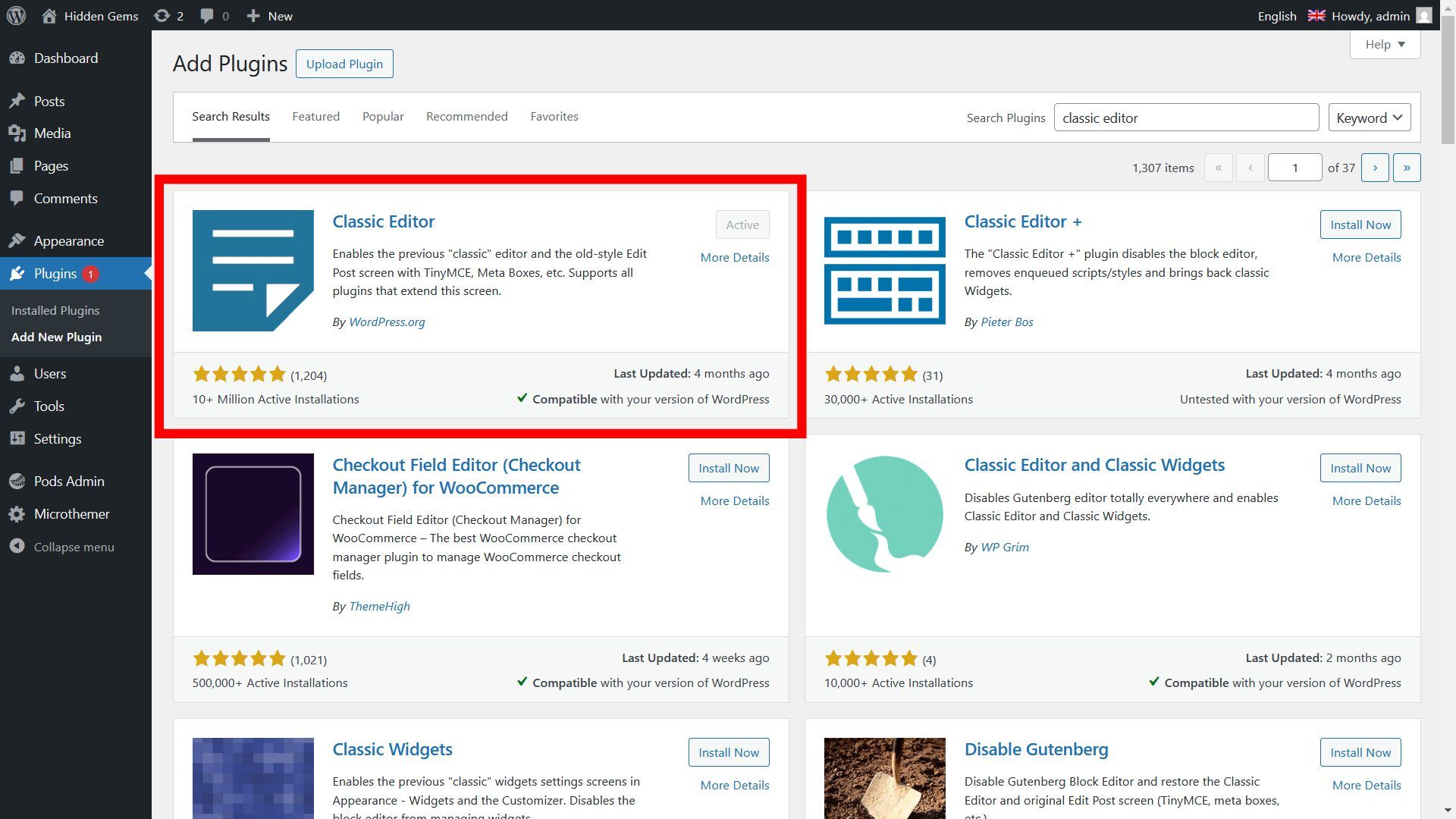Click the plus New content icon

254,15
